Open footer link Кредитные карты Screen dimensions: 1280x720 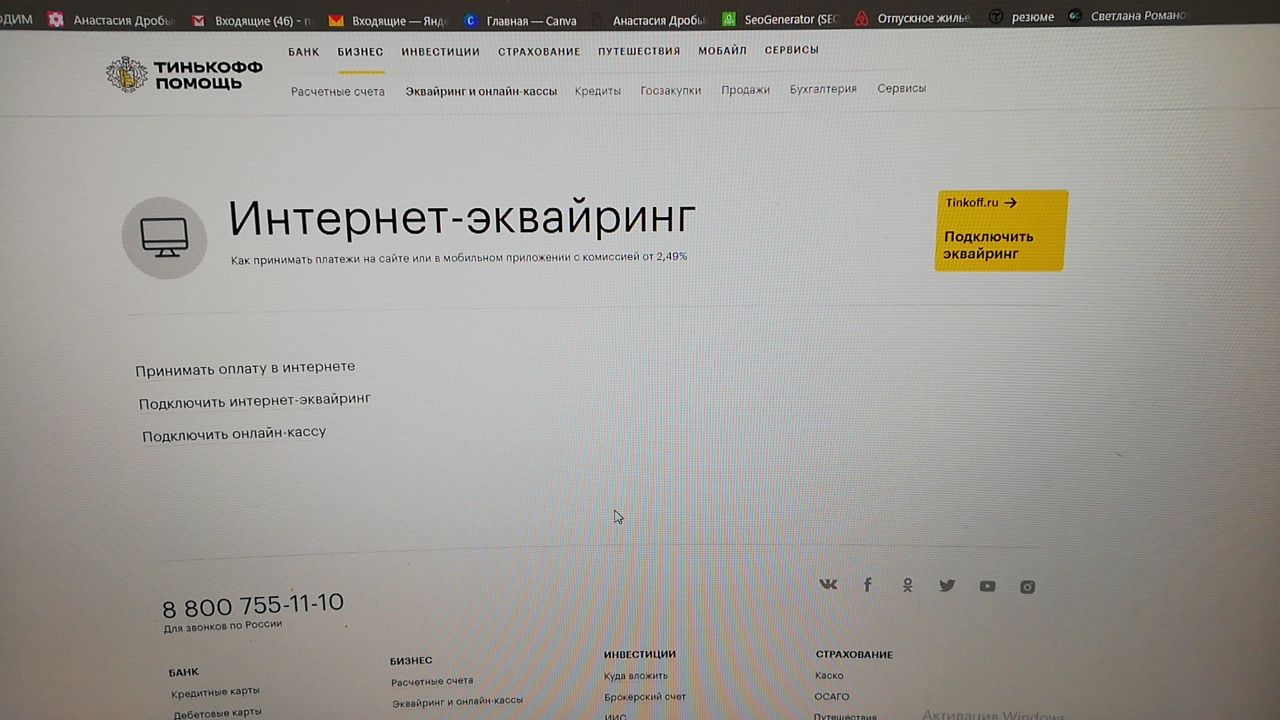[x=215, y=692]
